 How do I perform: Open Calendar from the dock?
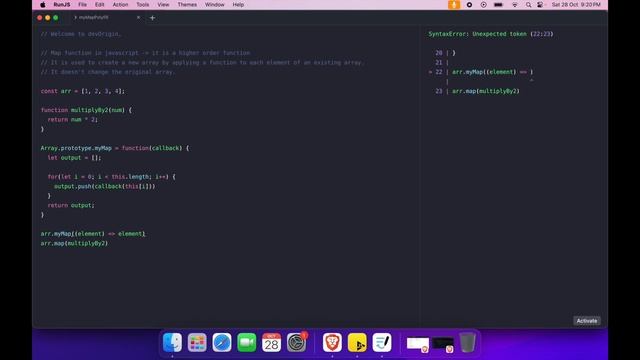(271, 342)
